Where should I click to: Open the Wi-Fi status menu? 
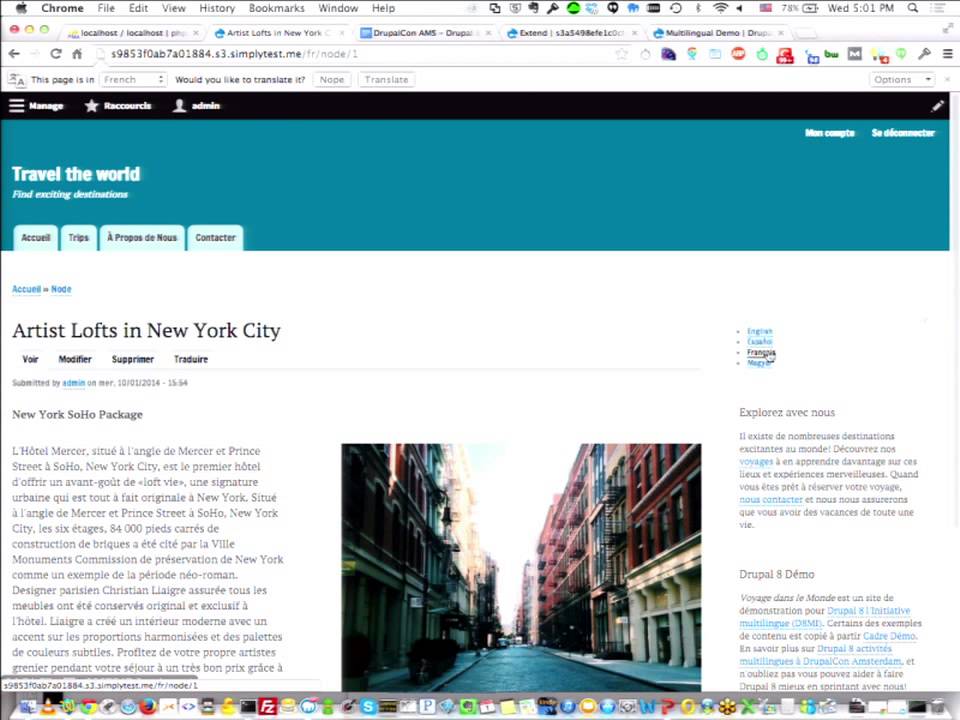coord(721,8)
